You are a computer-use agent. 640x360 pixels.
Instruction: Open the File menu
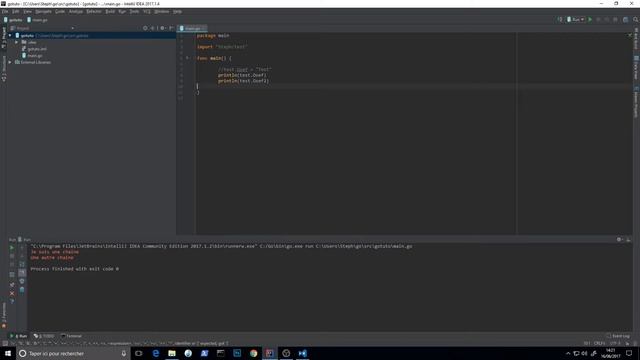tap(5, 11)
